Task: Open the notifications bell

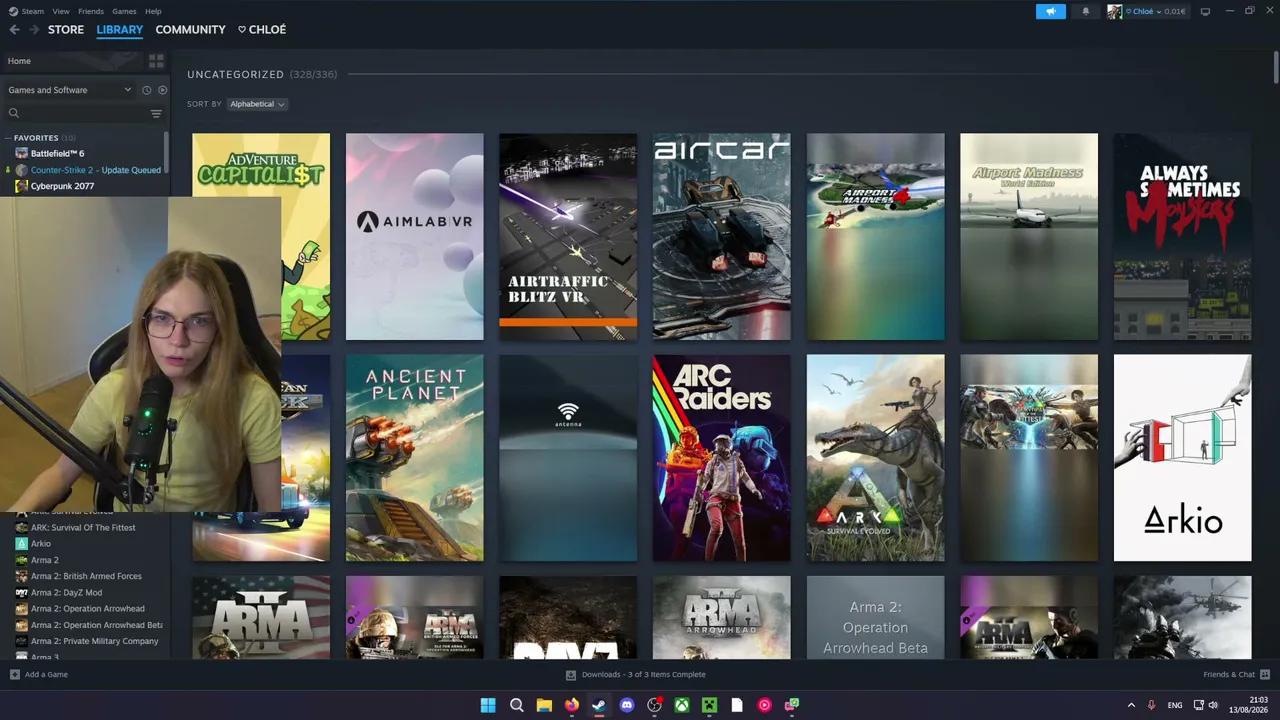Action: (1086, 12)
